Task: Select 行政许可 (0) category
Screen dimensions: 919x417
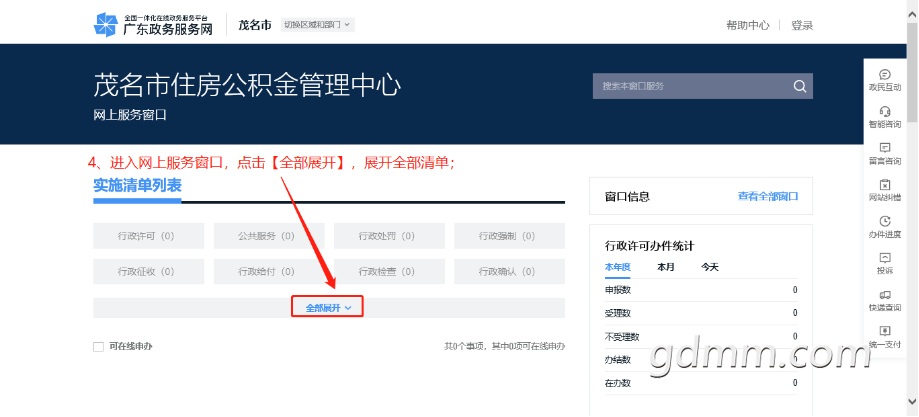Action: point(149,236)
